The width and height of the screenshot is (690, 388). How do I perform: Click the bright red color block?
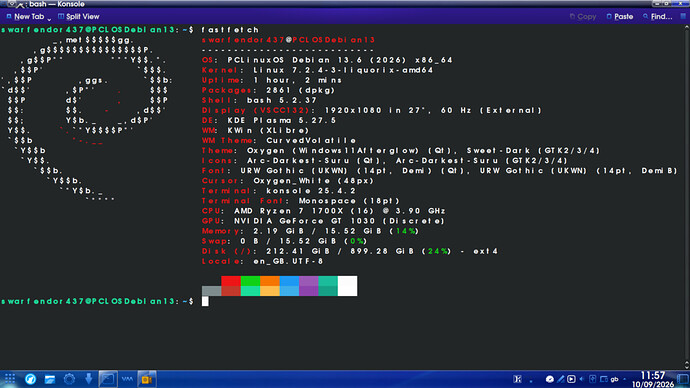tap(231, 281)
